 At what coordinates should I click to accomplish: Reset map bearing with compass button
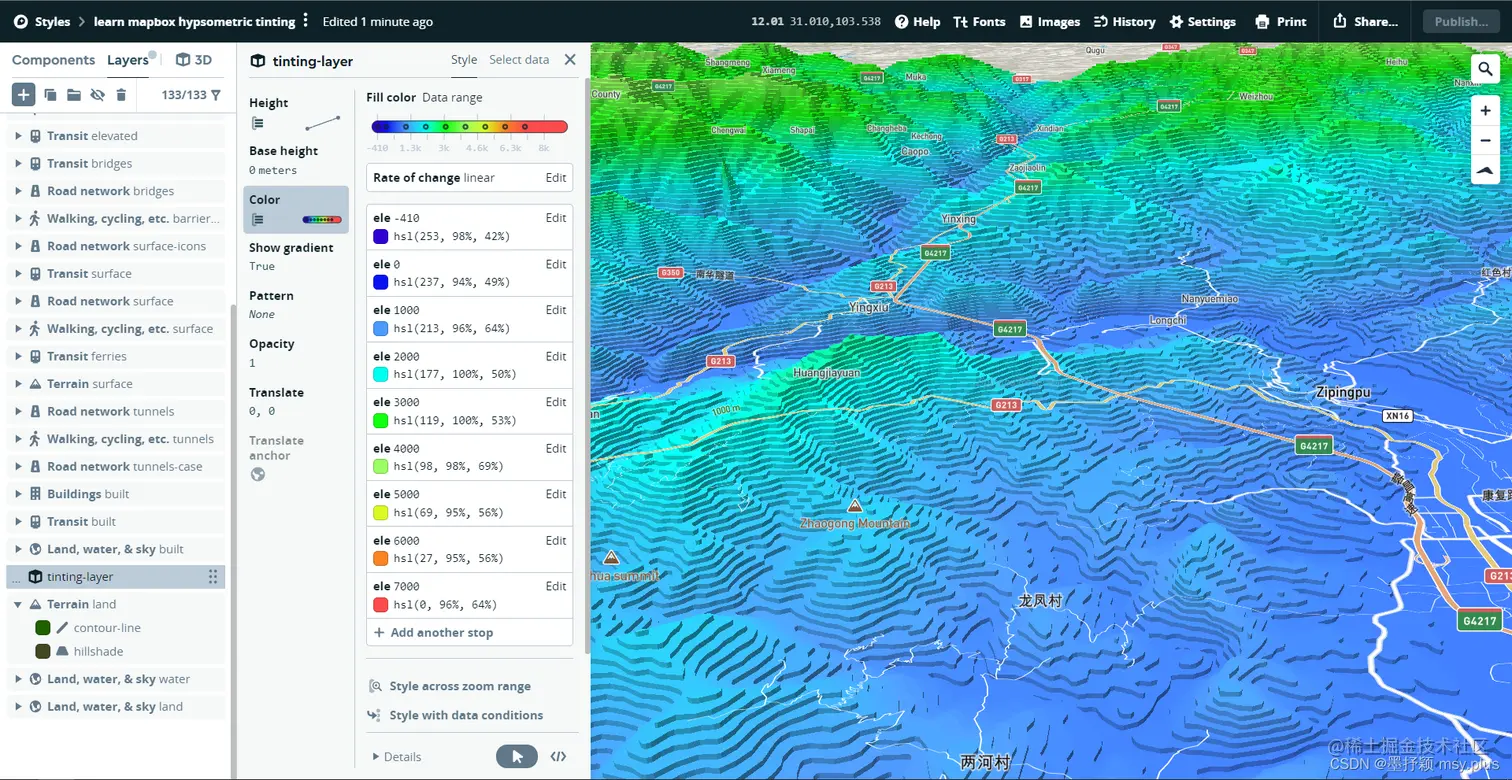1485,170
